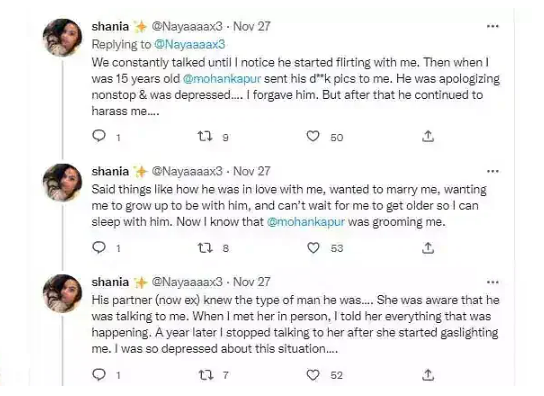
Task: Open shania's avatar on third tweet
Action: (62, 293)
